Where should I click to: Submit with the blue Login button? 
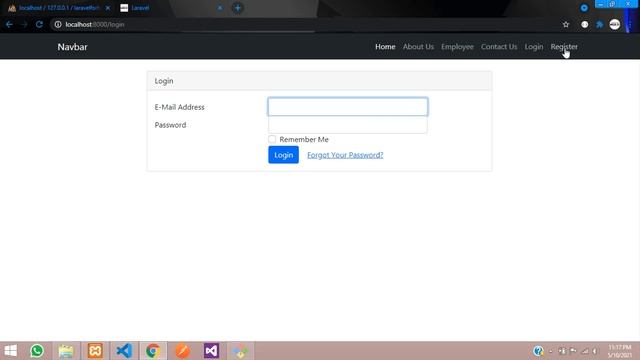point(283,155)
